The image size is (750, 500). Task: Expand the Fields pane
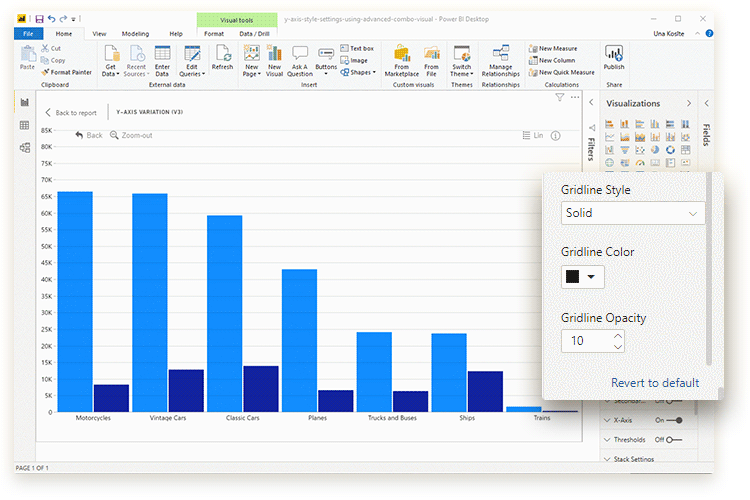(x=706, y=103)
